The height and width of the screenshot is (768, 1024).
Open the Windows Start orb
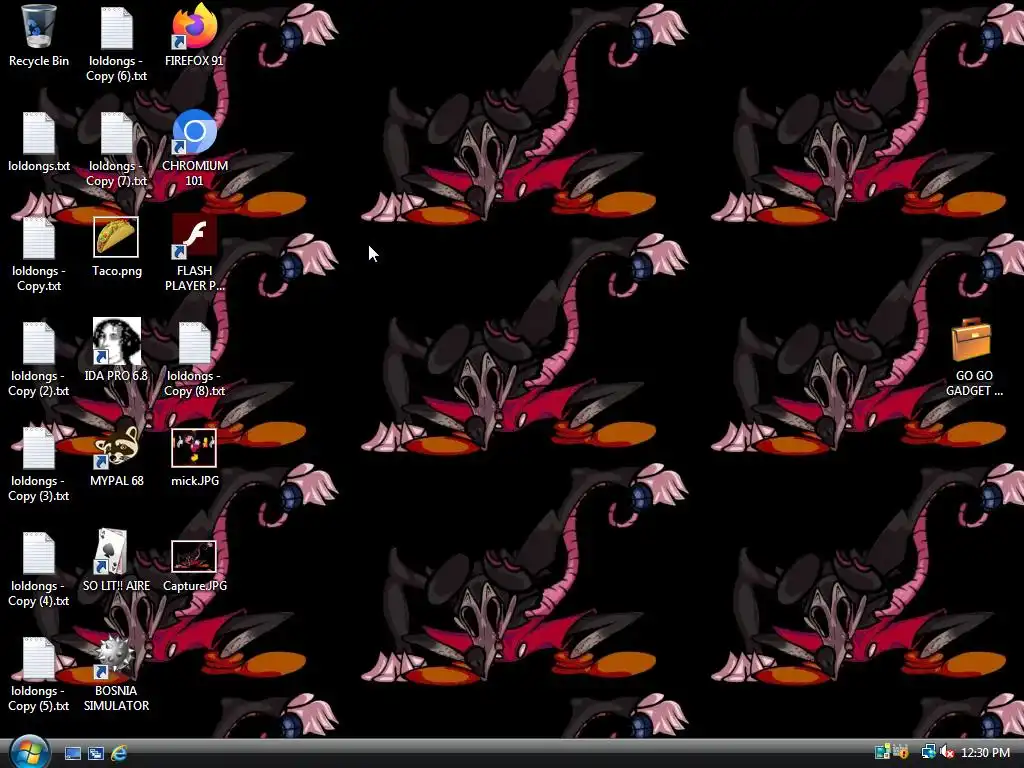pyautogui.click(x=29, y=752)
